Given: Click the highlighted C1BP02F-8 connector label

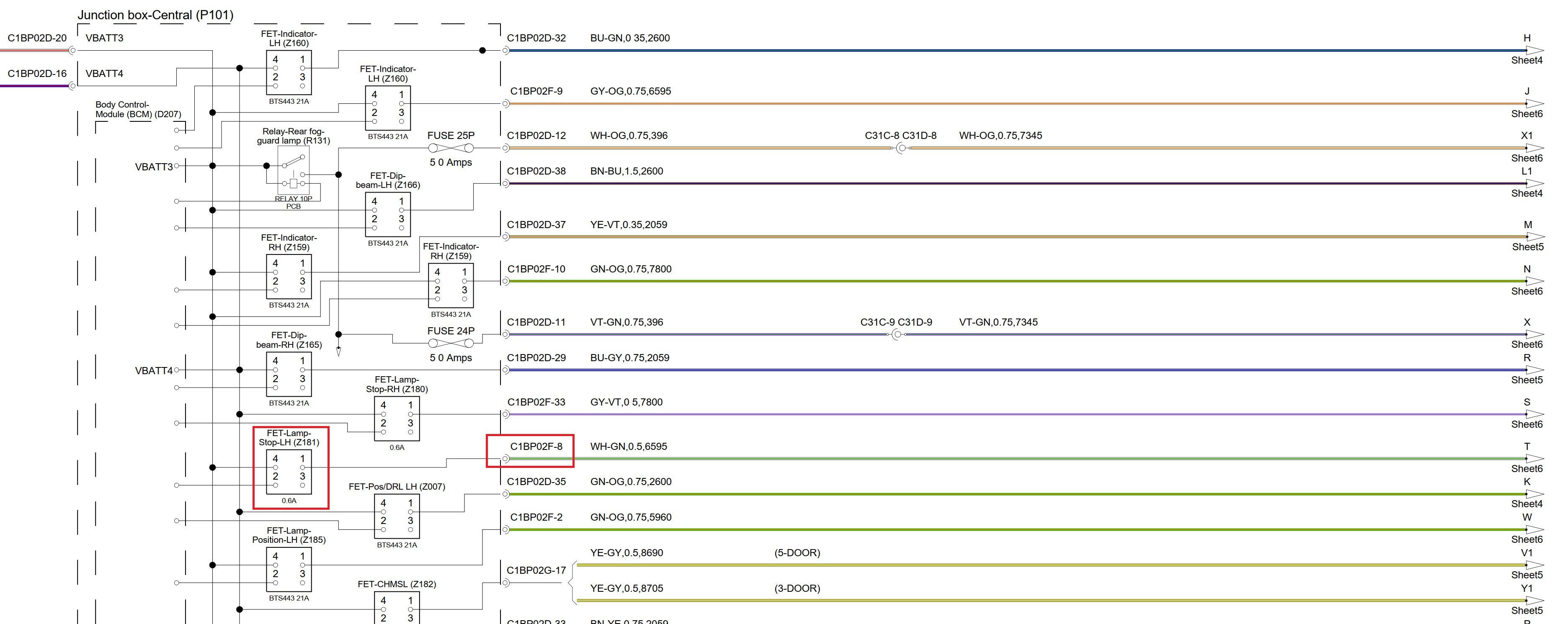Looking at the screenshot, I should point(536,447).
